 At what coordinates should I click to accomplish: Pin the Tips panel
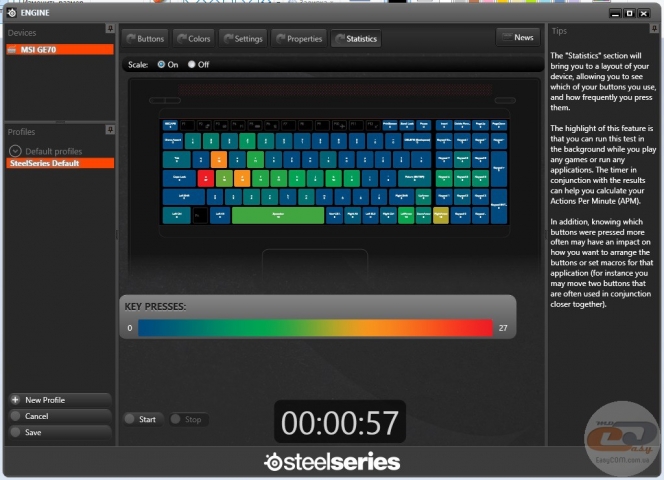pos(654,28)
